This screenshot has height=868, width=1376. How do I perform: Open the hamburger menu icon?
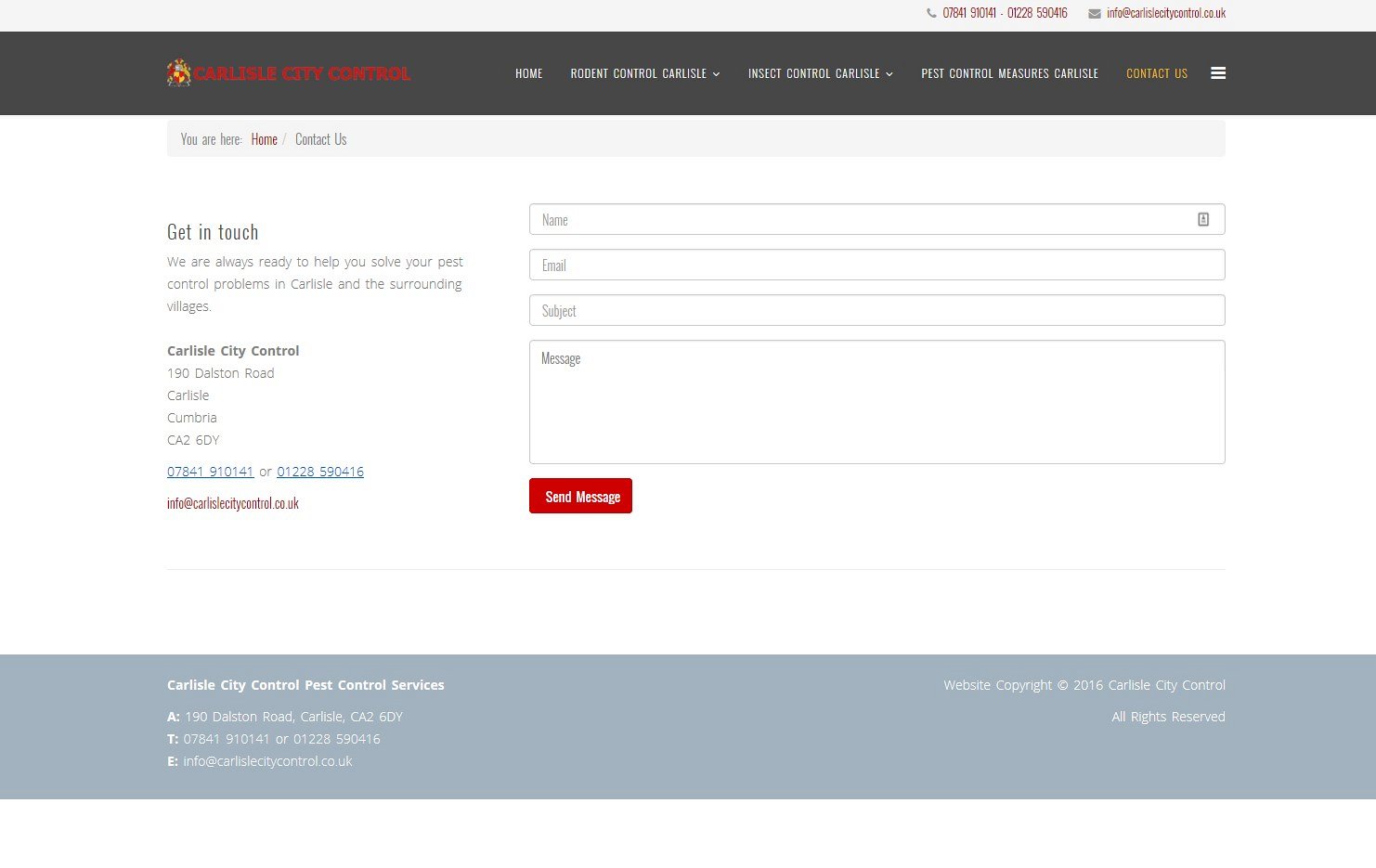coord(1218,73)
